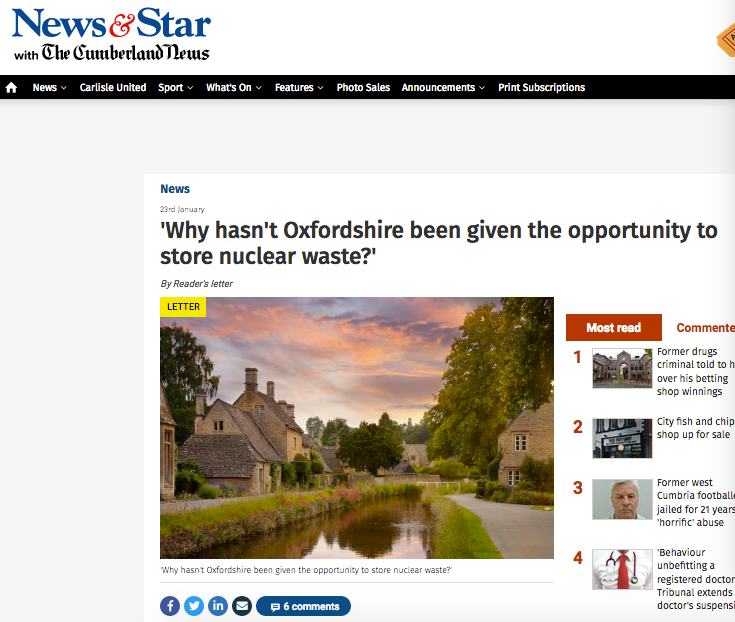Click the News category link
The image size is (735, 622).
[x=175, y=189]
